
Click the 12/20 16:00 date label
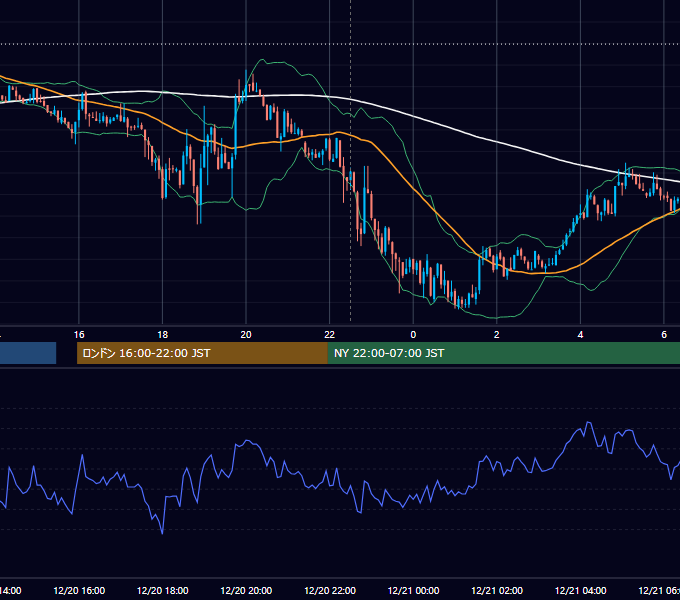[x=79, y=590]
